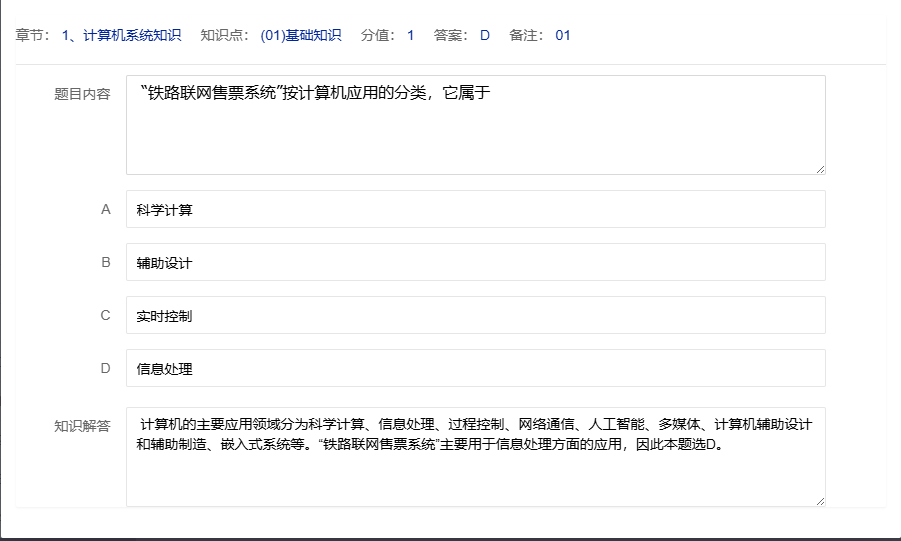Click the label C beside 实时控制
This screenshot has width=901, height=541.
(x=105, y=316)
